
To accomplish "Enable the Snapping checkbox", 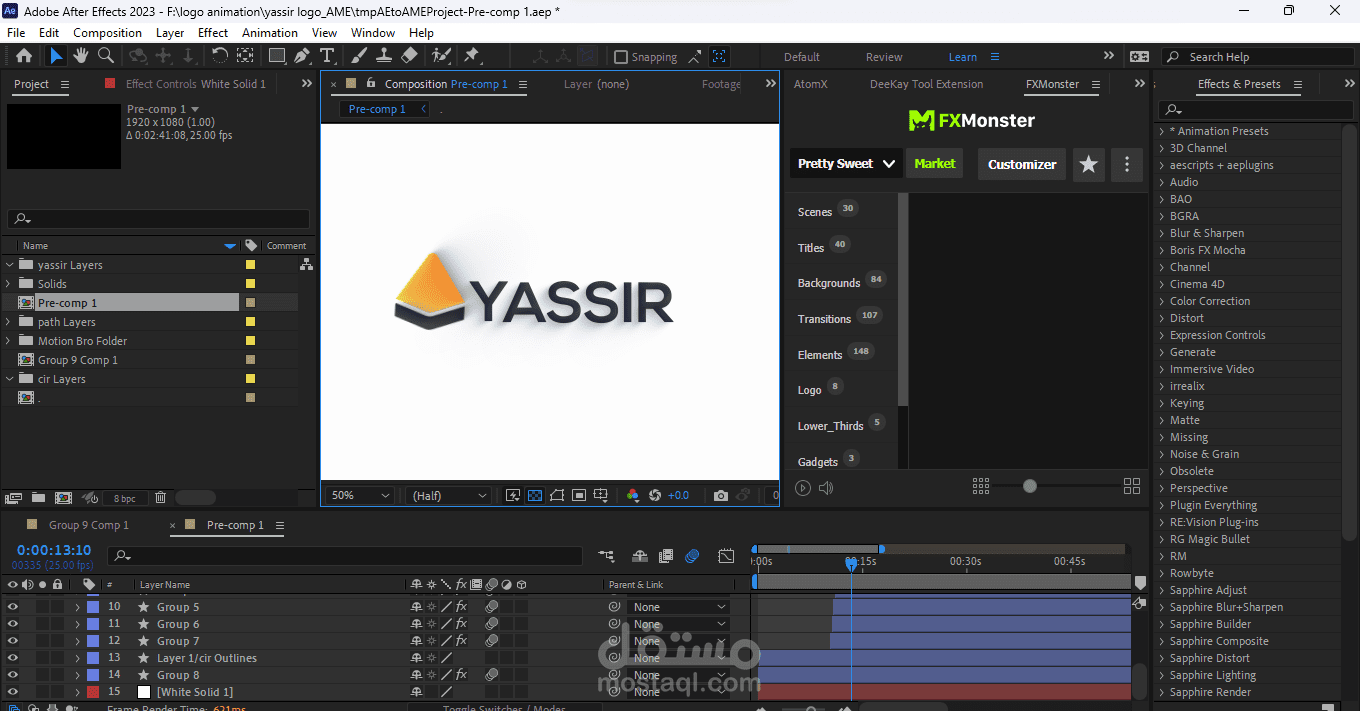I will (x=621, y=57).
